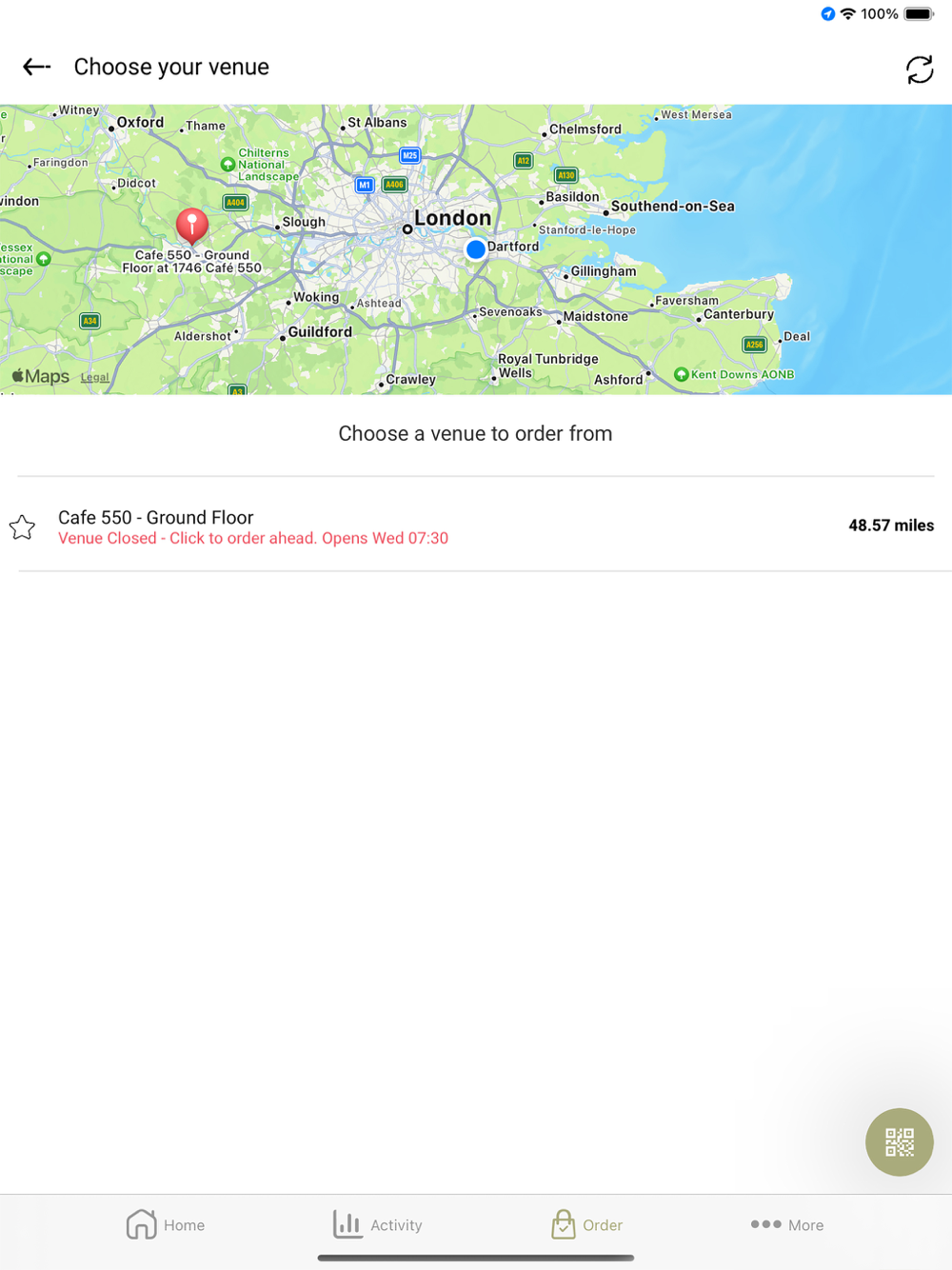Go to the Order tab
952x1270 pixels.
pyautogui.click(x=586, y=1224)
